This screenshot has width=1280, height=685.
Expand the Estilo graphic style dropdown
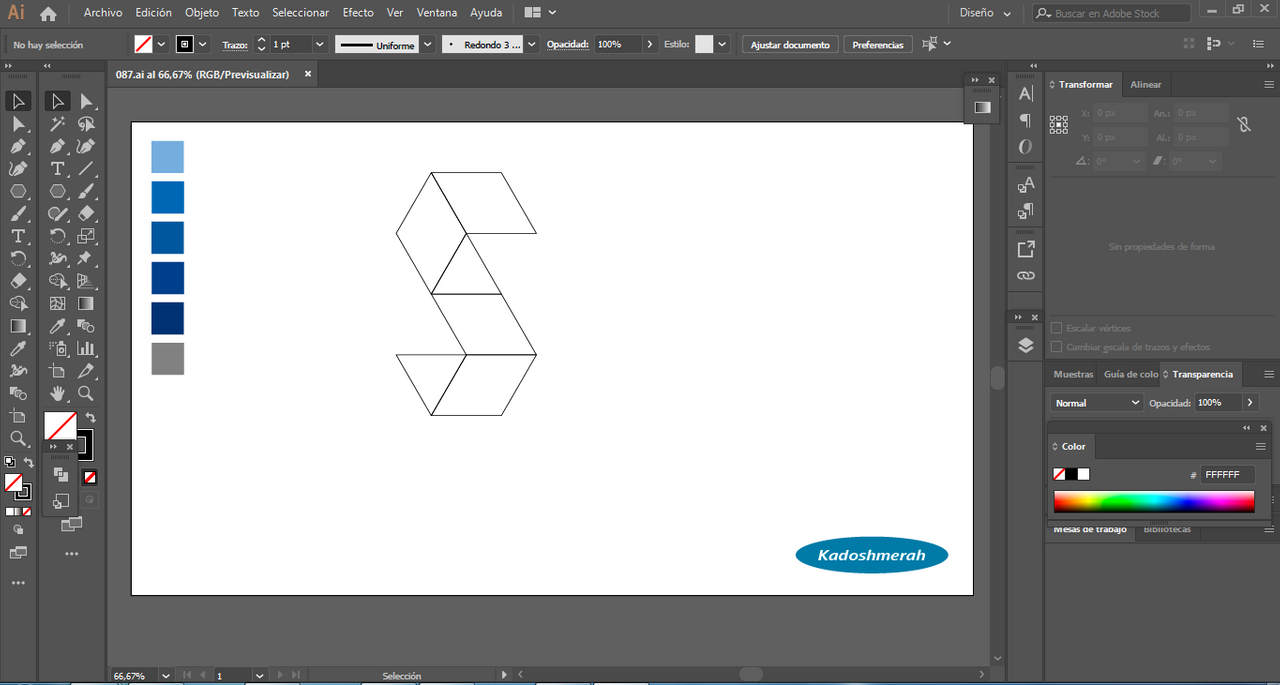[722, 44]
